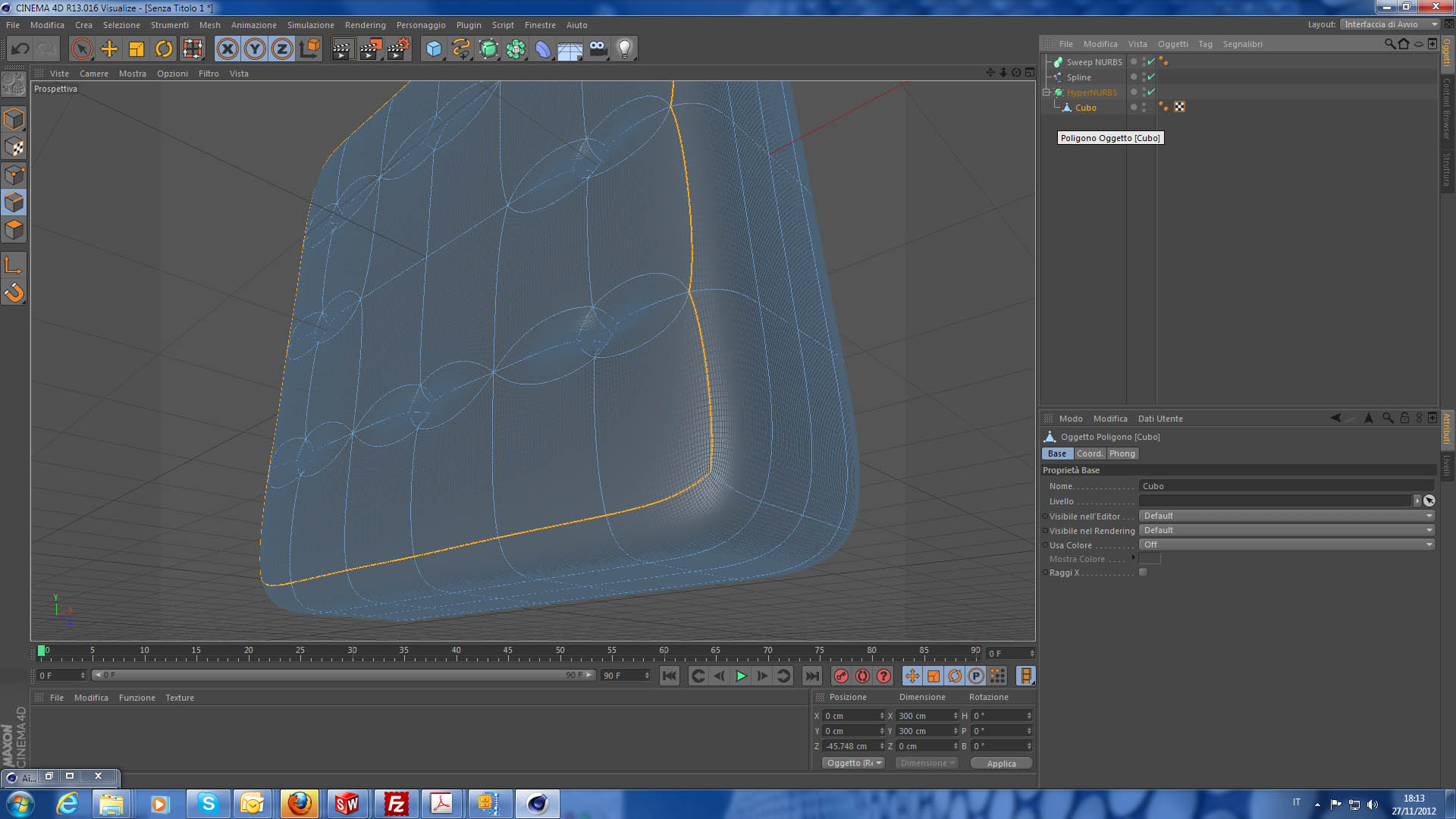
Task: Enable the Raggi X checkbox
Action: tap(1143, 573)
